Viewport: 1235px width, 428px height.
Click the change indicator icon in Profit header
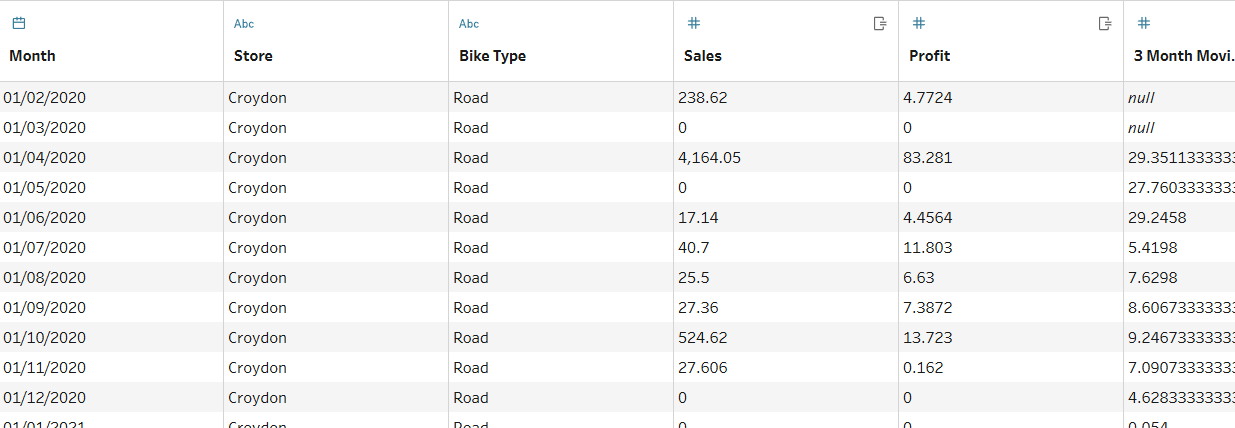click(x=1105, y=23)
